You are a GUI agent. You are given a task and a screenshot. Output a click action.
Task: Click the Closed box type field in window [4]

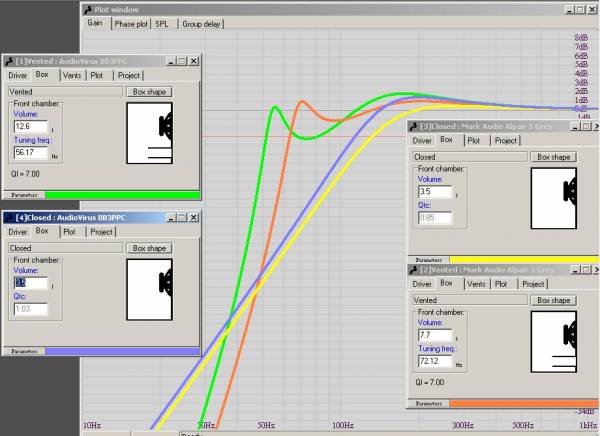click(x=65, y=248)
